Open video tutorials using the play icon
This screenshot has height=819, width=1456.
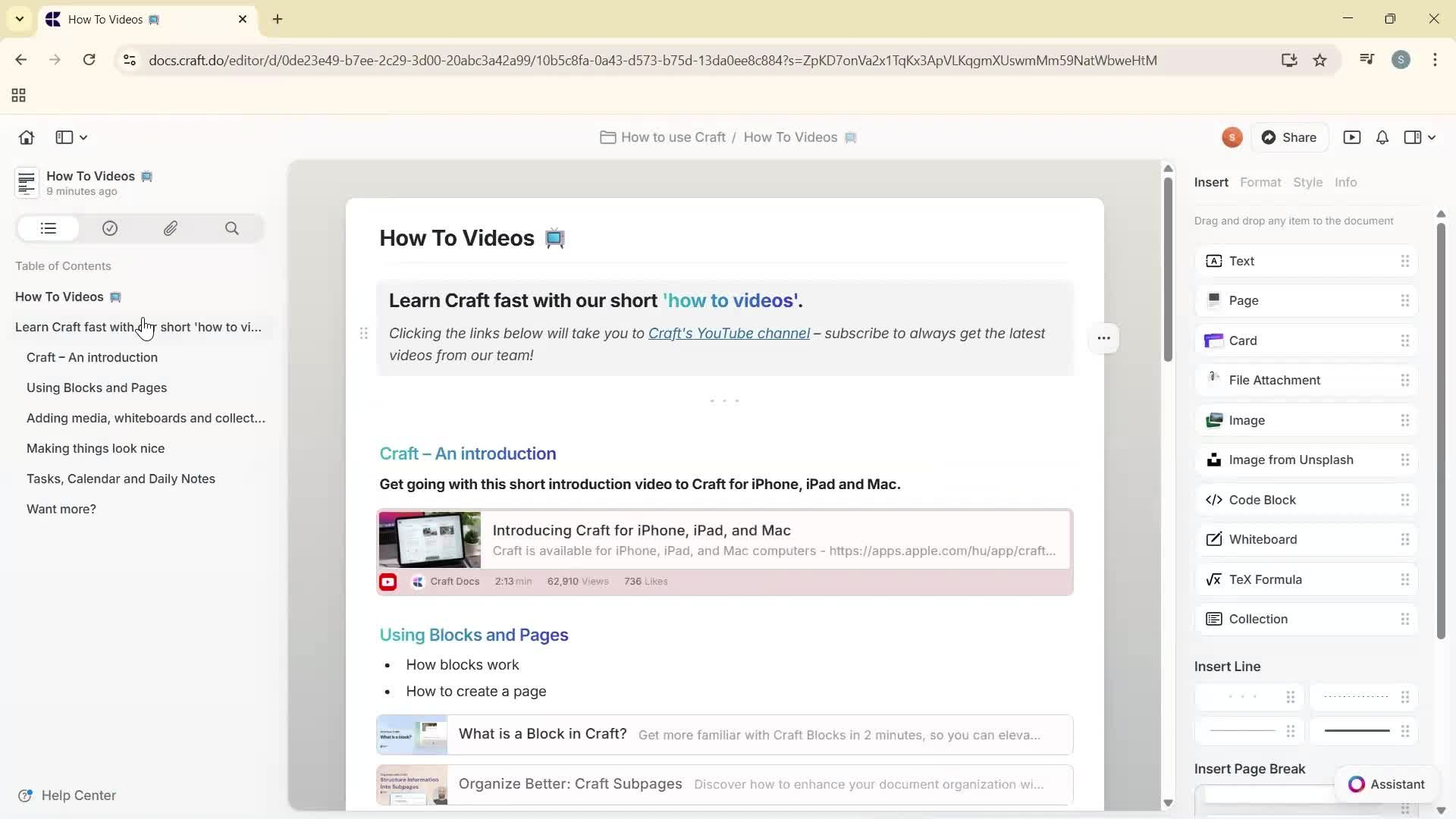tap(1354, 137)
